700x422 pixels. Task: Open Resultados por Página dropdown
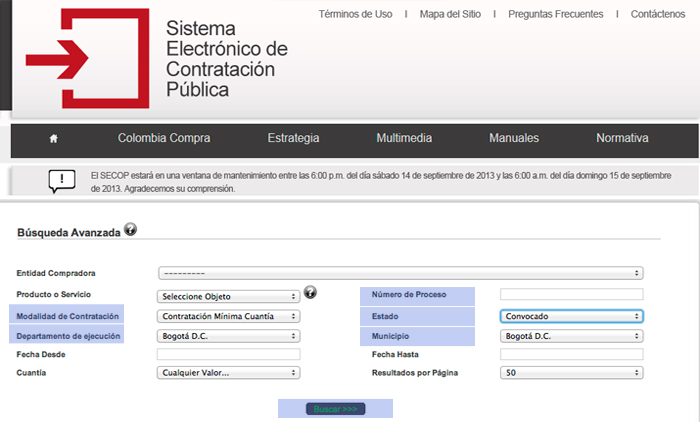pos(571,373)
